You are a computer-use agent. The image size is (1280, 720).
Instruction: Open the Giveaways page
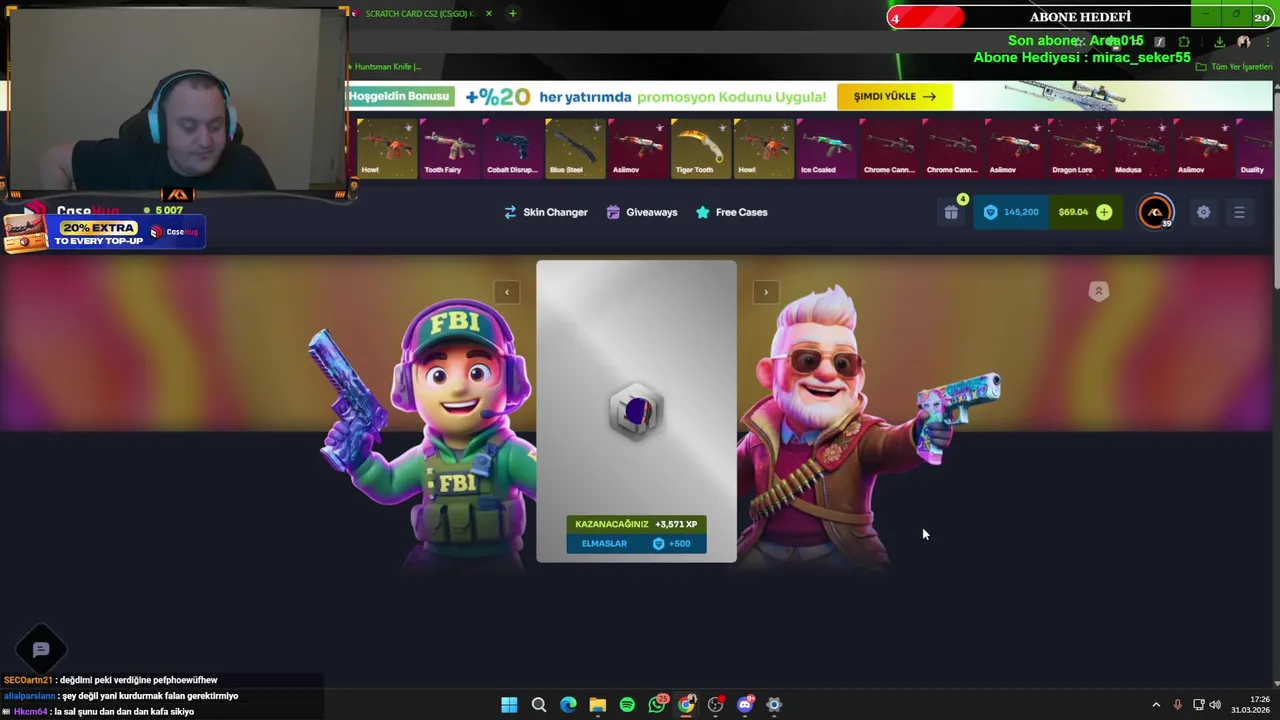[641, 212]
